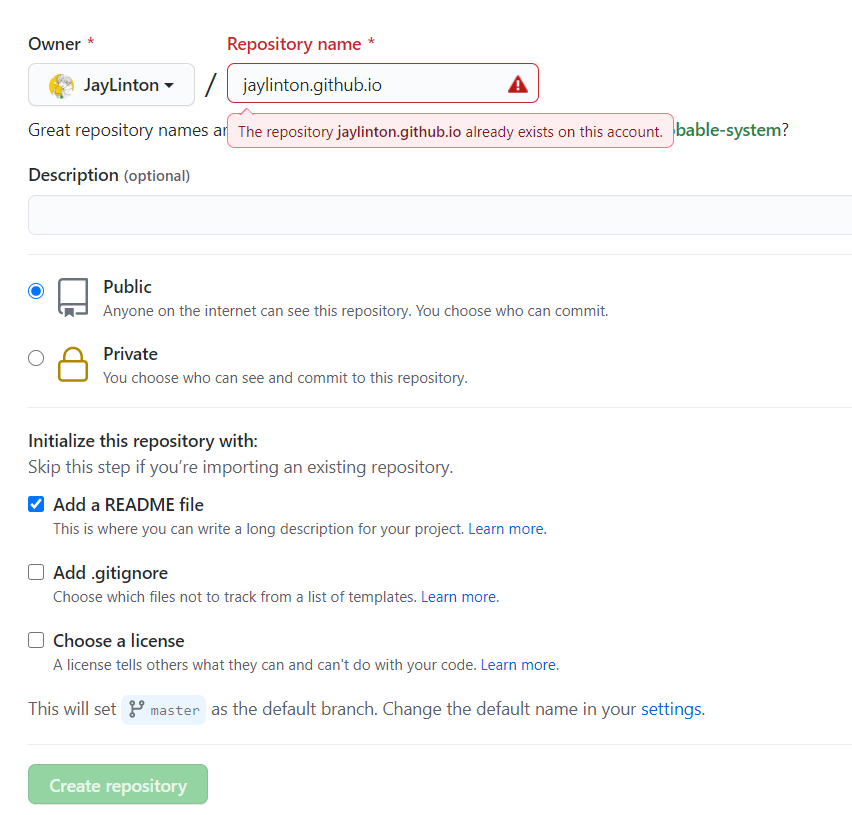Enable the Add .gitignore checkbox
Viewport: 852px width, 815px height.
36,572
